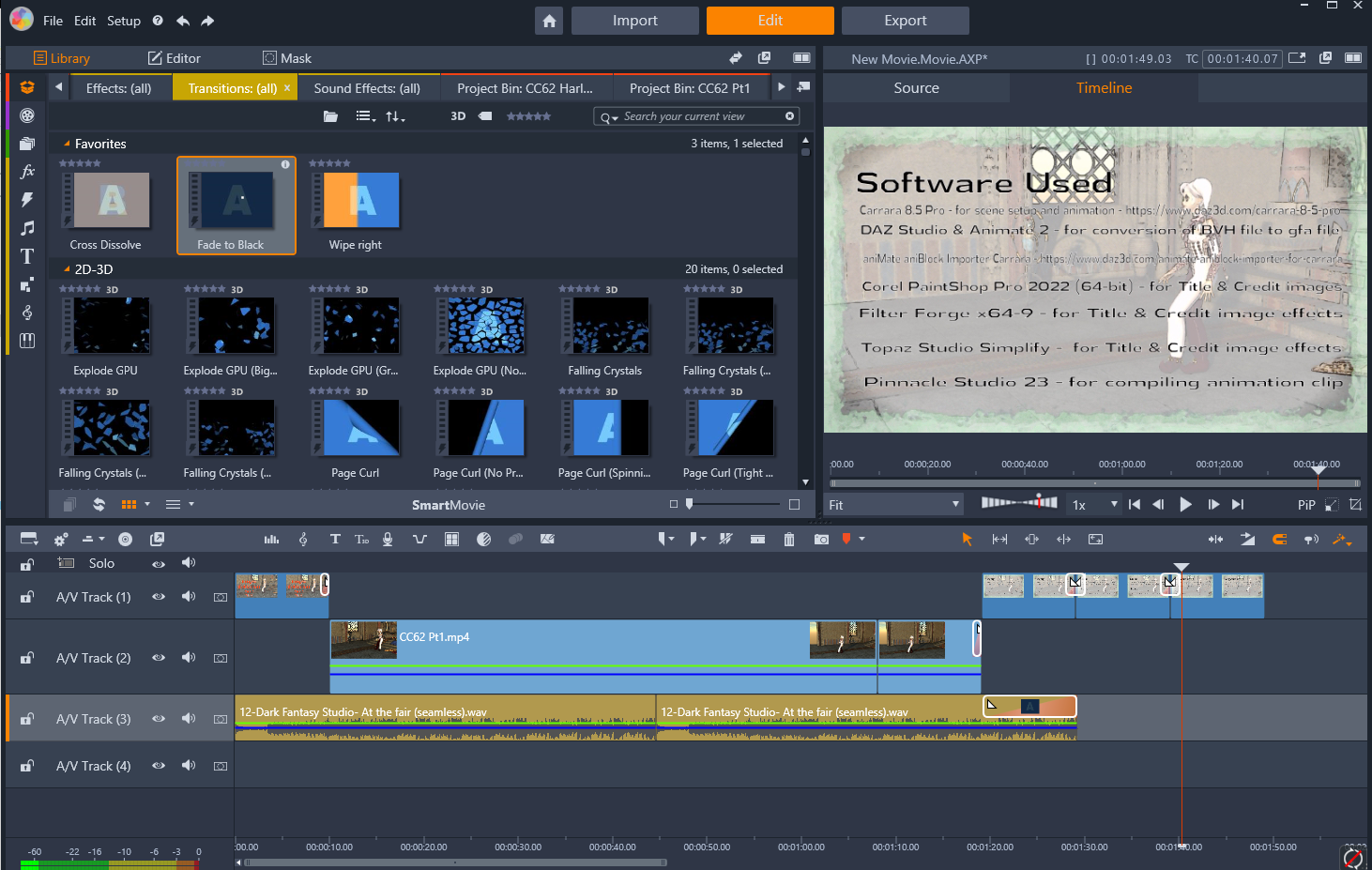Click the preview scrubber bar
This screenshot has width=1372, height=870.
(1094, 483)
